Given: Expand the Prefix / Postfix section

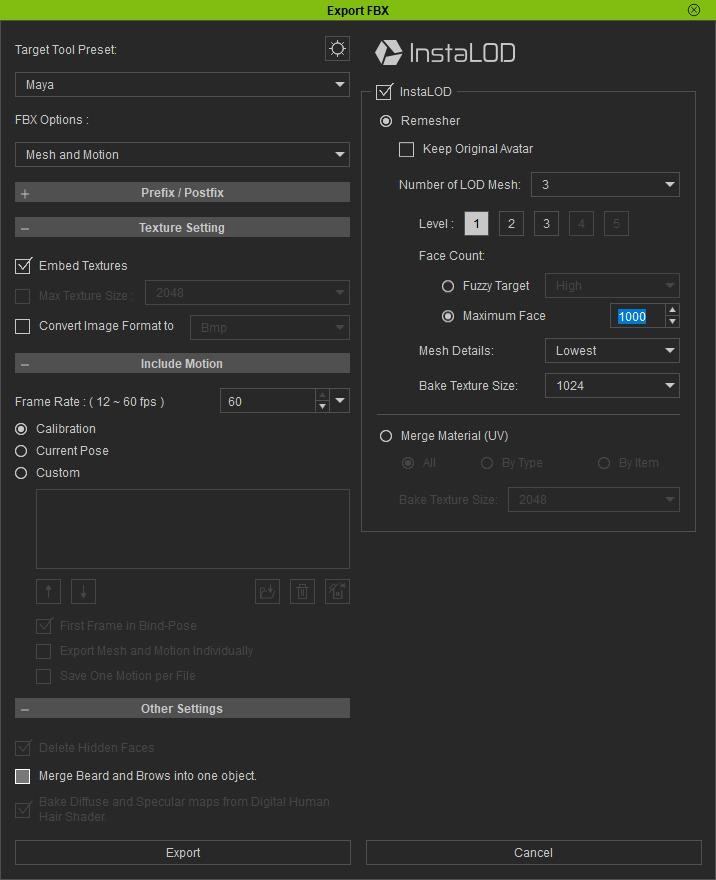Looking at the screenshot, I should [182, 192].
